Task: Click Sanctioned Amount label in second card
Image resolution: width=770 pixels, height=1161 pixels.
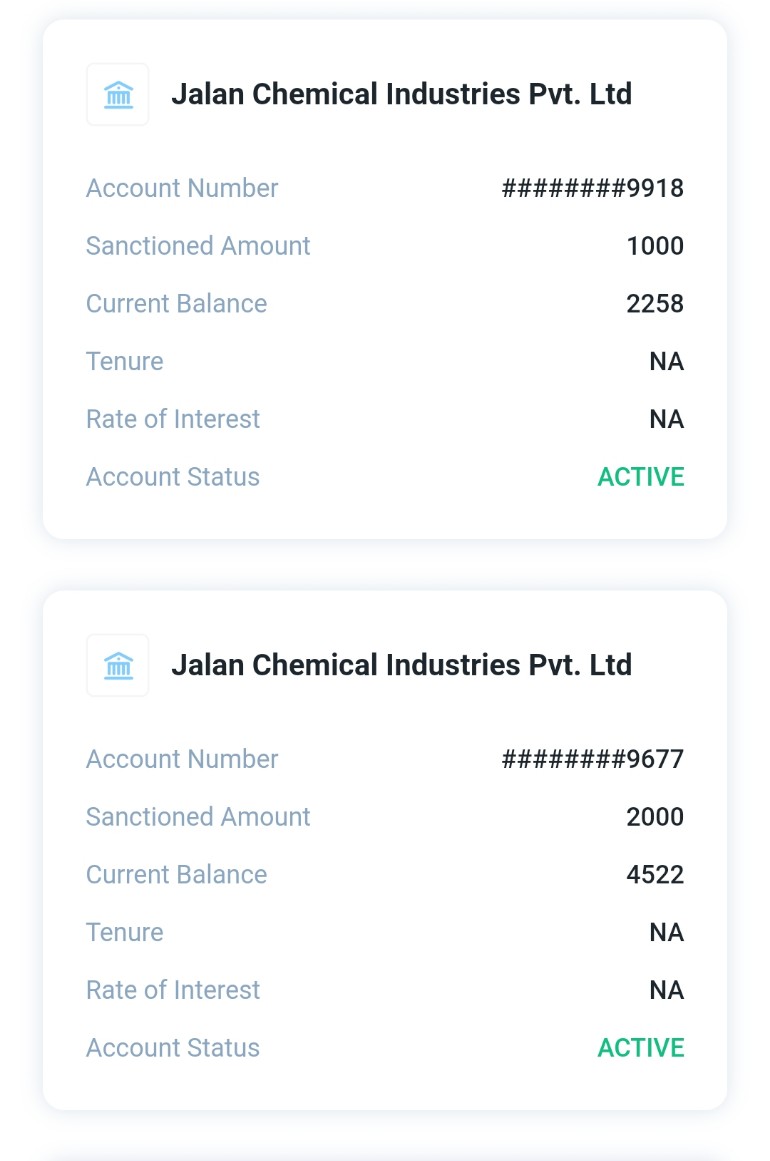Action: (x=198, y=817)
